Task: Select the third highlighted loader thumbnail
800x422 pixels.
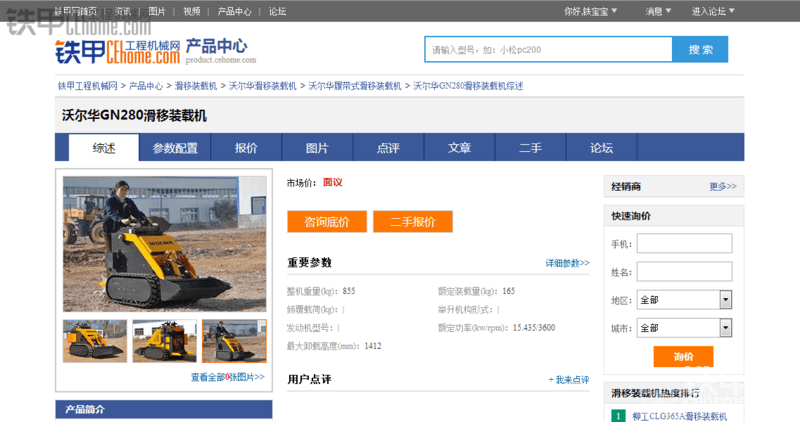Action: (x=234, y=341)
